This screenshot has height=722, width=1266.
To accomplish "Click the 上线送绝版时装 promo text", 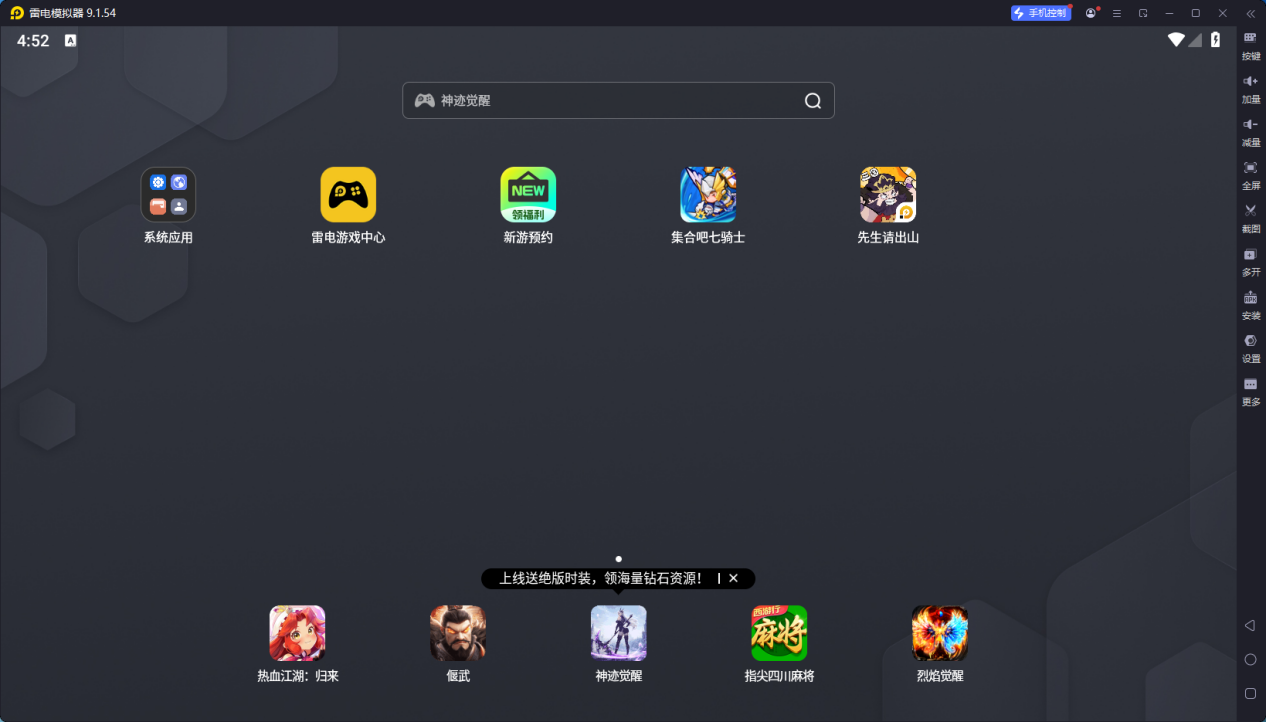I will coord(601,578).
